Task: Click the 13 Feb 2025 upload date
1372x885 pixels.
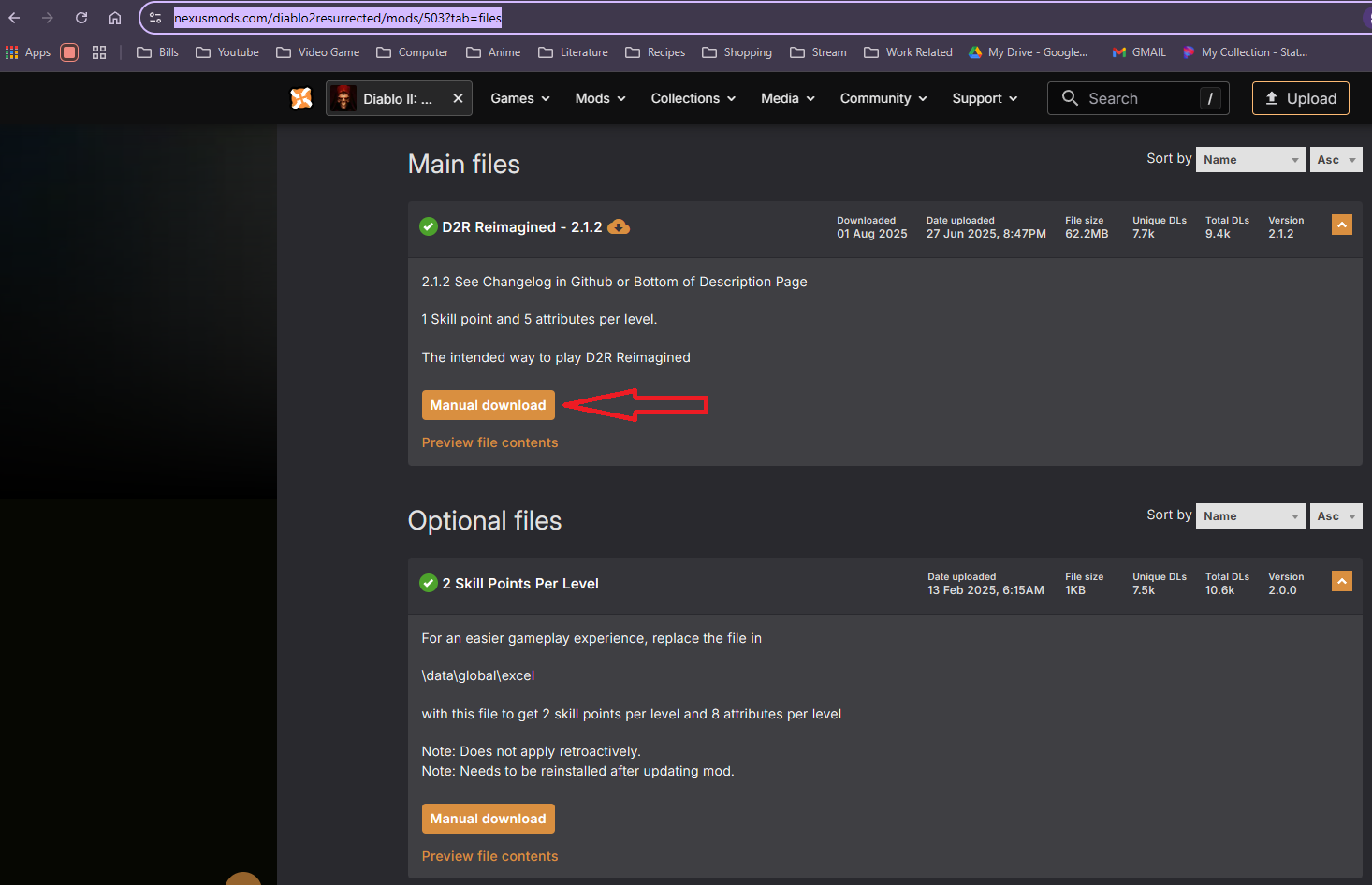Action: pos(985,590)
